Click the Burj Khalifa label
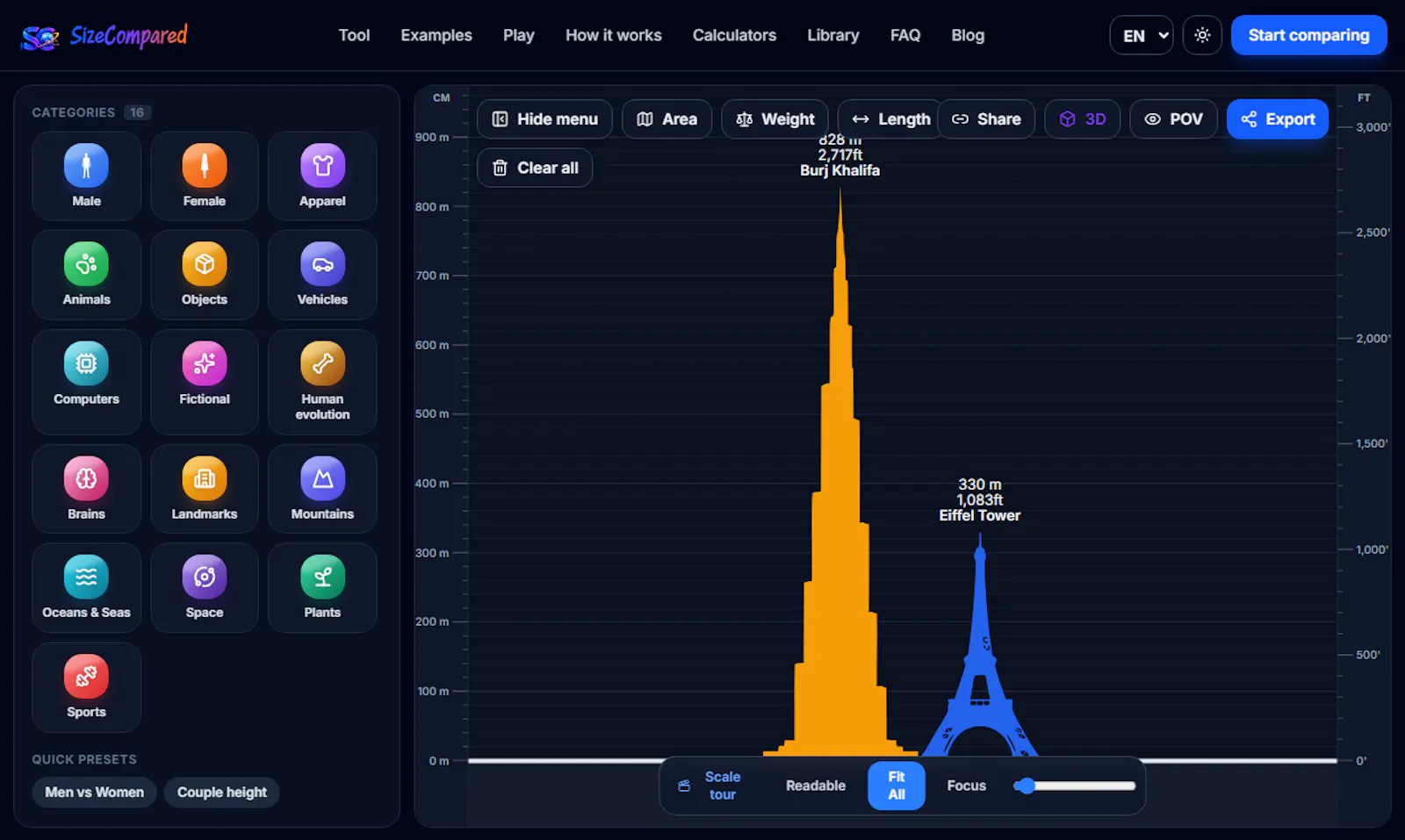Viewport: 1405px width, 840px height. 839,170
